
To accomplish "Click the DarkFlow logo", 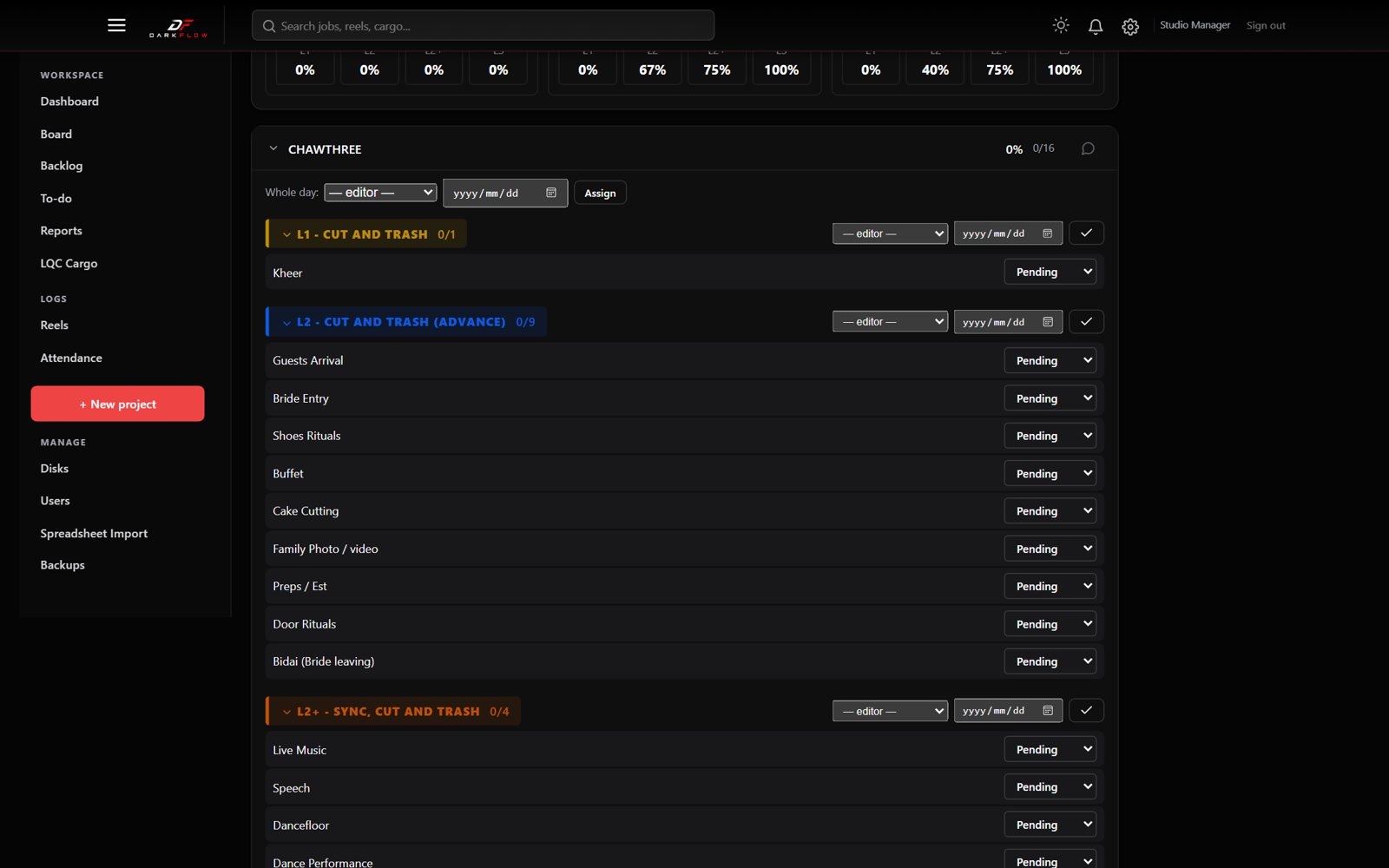I will (x=178, y=27).
